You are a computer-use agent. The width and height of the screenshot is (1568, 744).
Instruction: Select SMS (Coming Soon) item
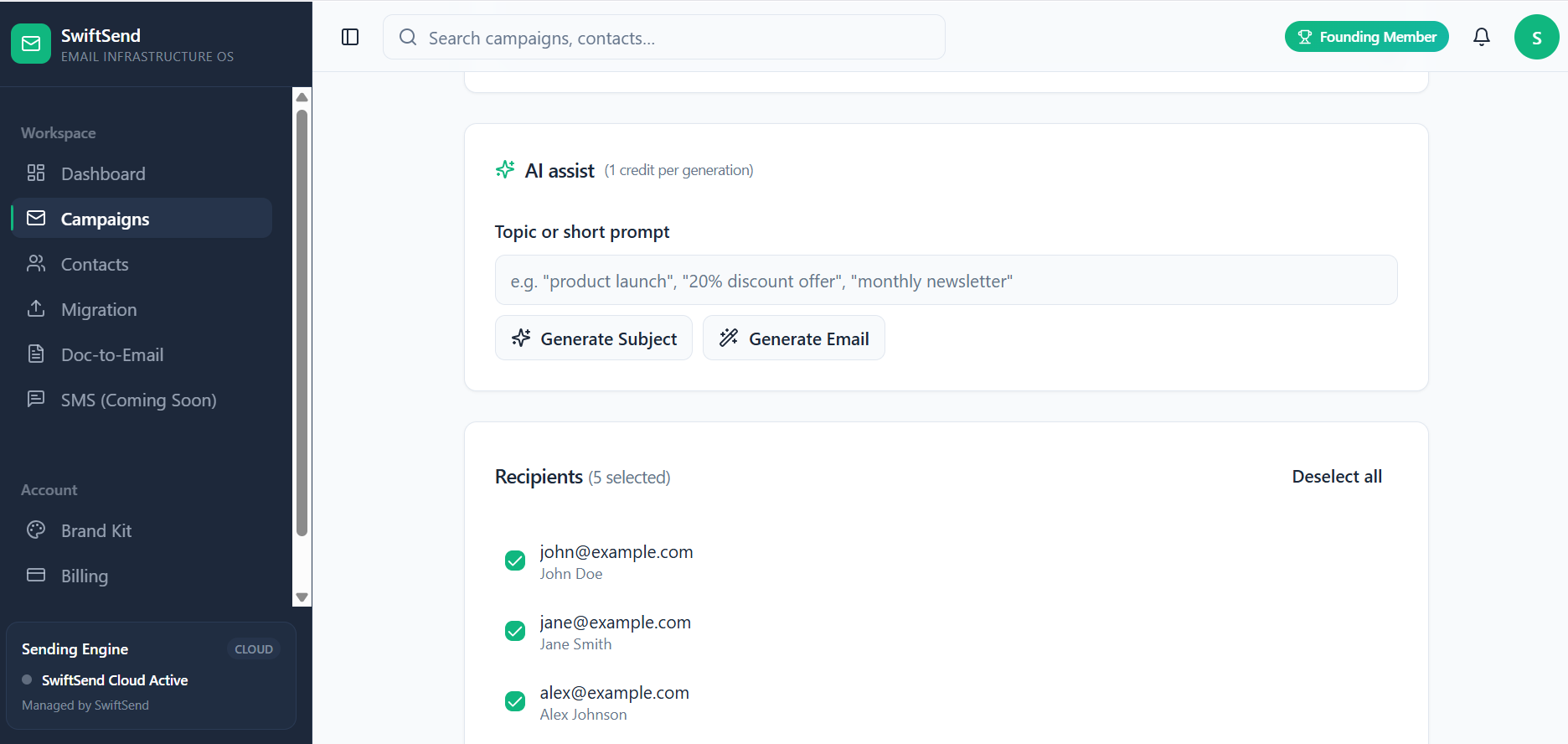(x=142, y=400)
